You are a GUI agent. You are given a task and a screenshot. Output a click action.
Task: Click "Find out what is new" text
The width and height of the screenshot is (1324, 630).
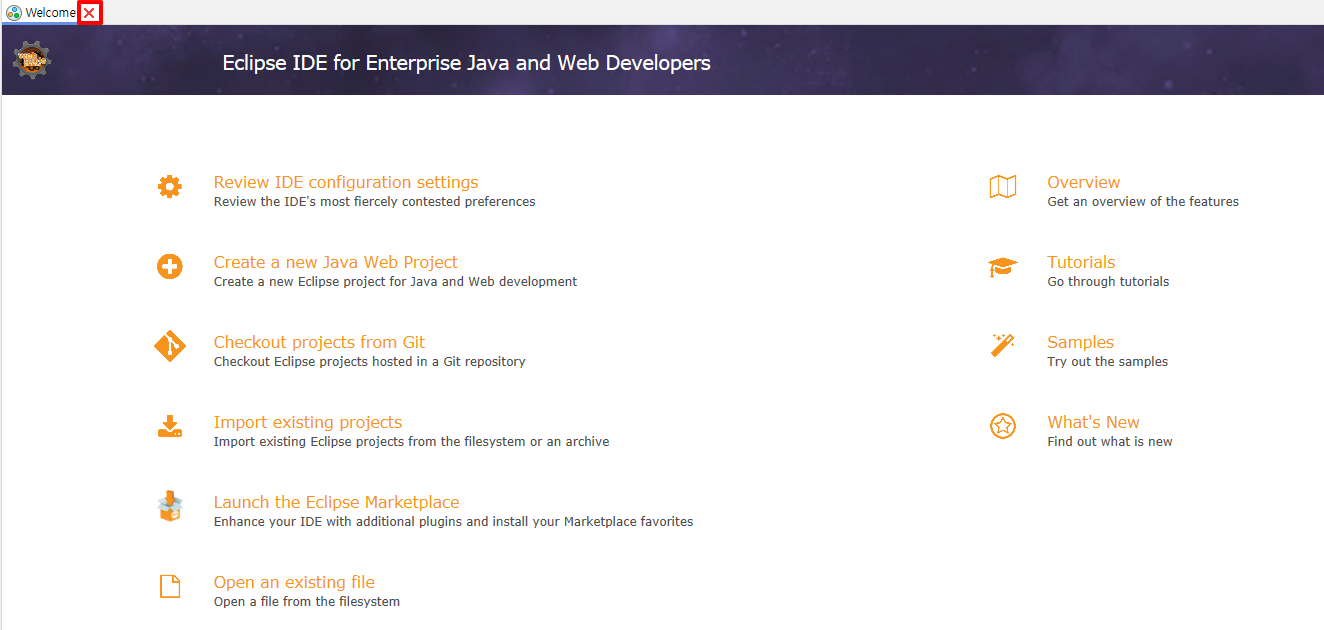coord(1110,442)
